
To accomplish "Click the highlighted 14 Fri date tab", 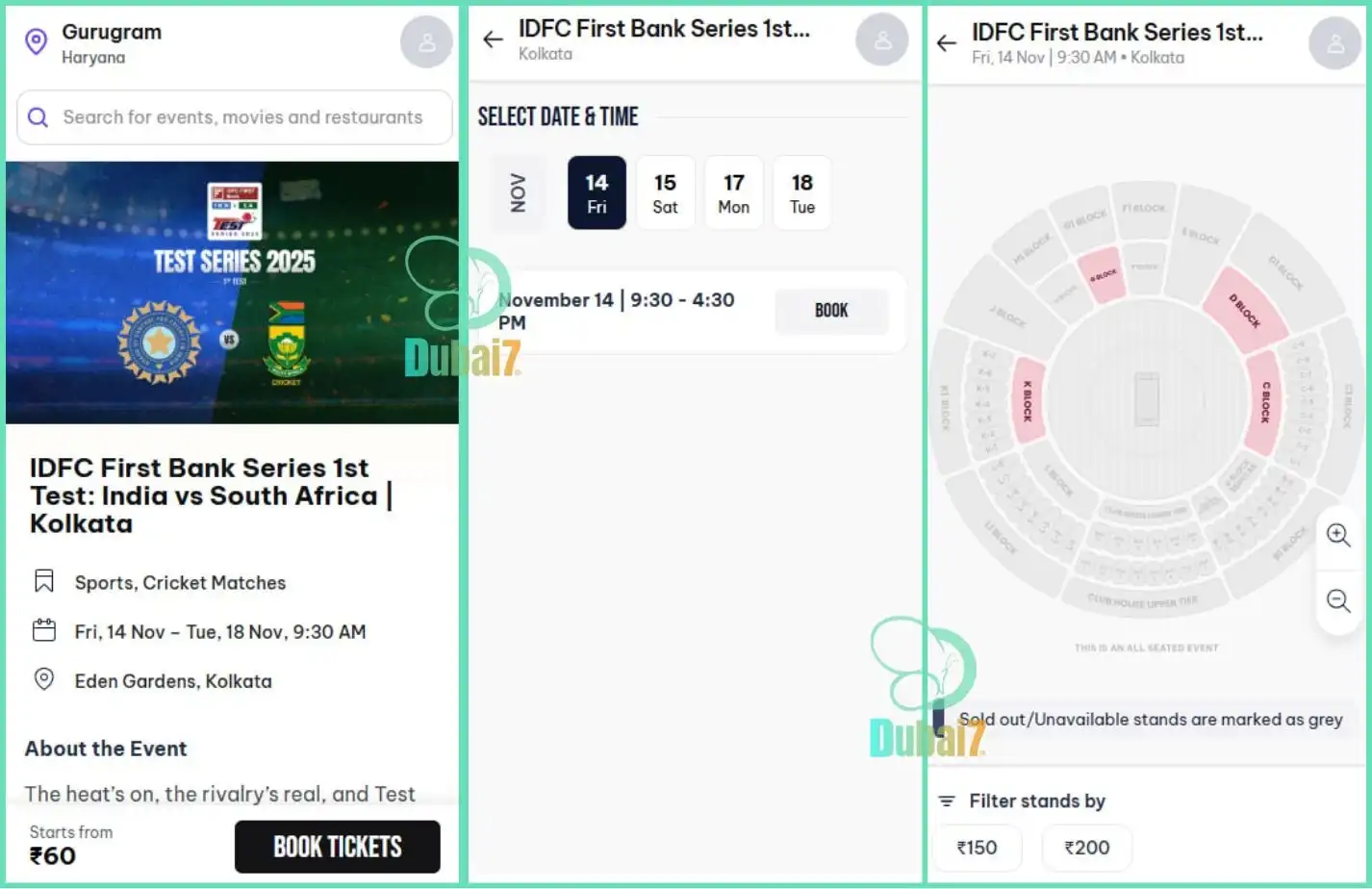I will pos(597,191).
